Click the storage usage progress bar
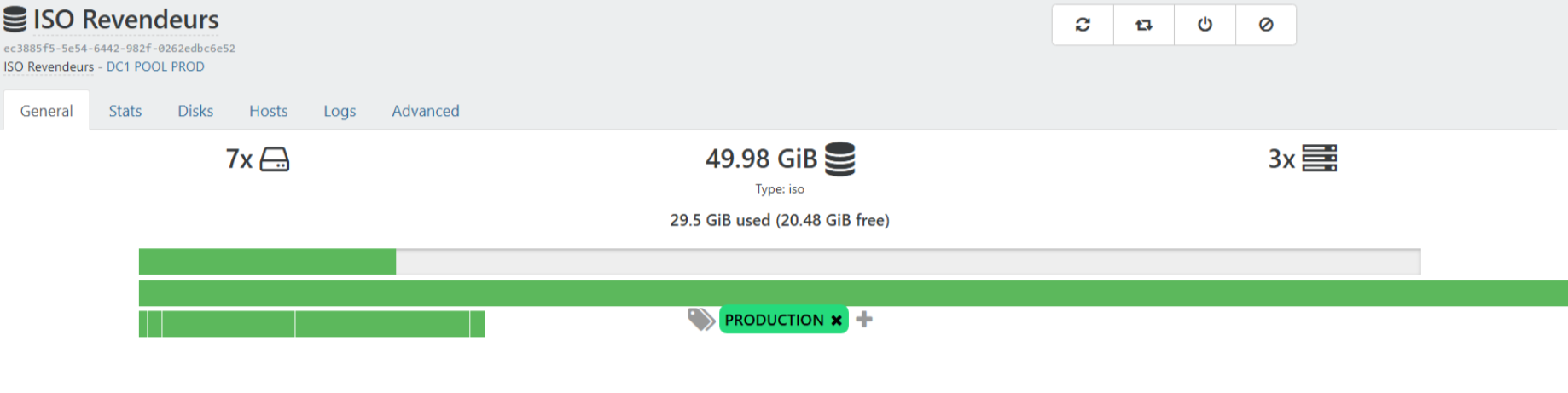1568x393 pixels. [x=779, y=262]
